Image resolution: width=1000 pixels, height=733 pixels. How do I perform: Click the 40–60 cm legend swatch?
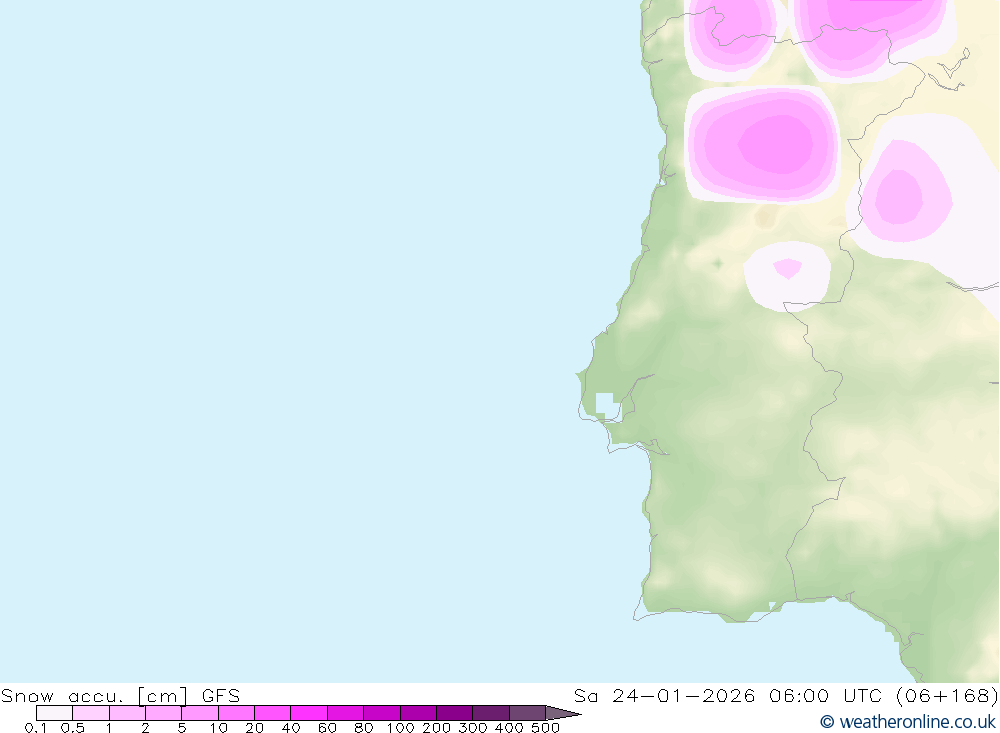(x=309, y=713)
